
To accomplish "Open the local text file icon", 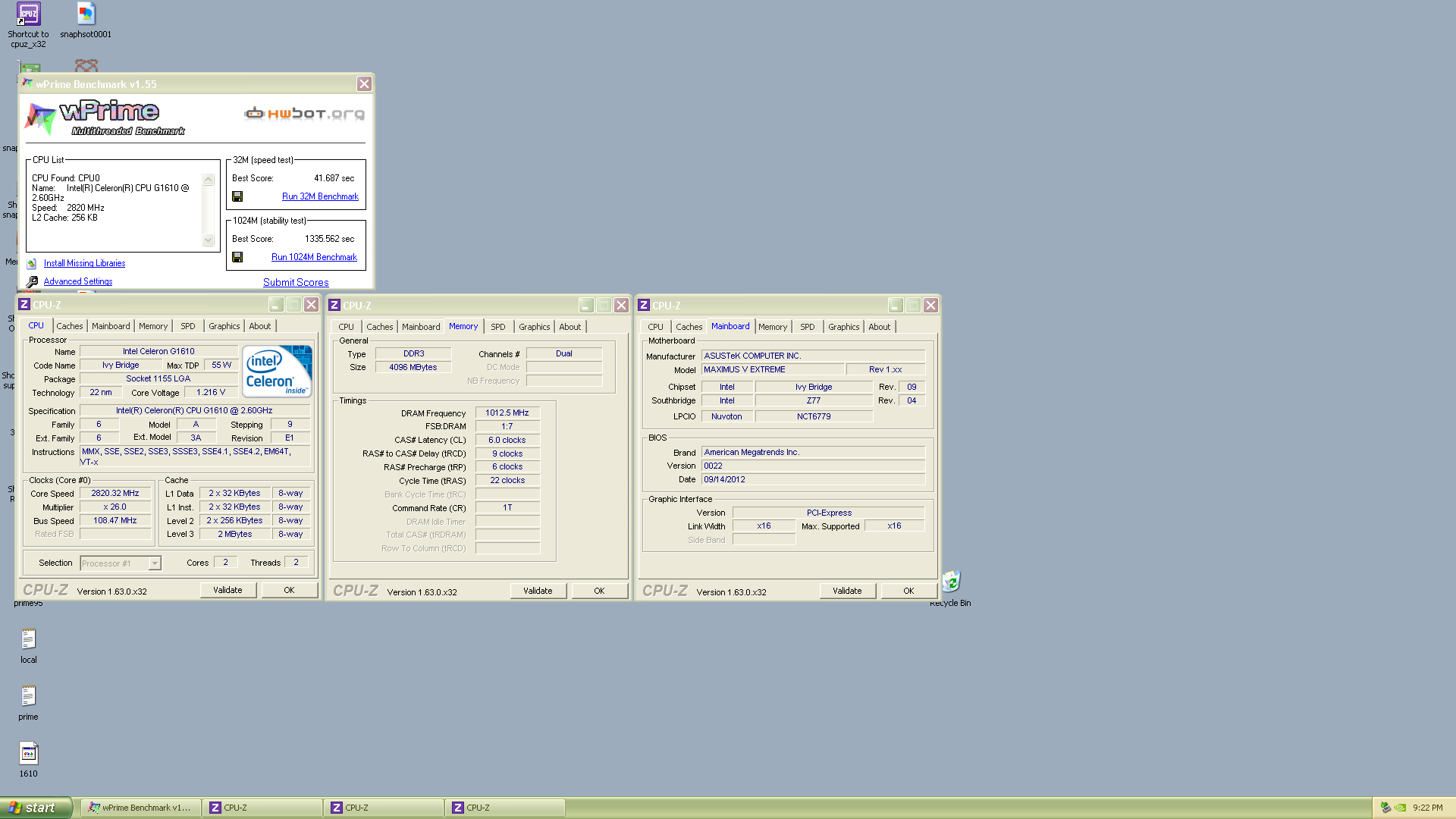I will (28, 639).
